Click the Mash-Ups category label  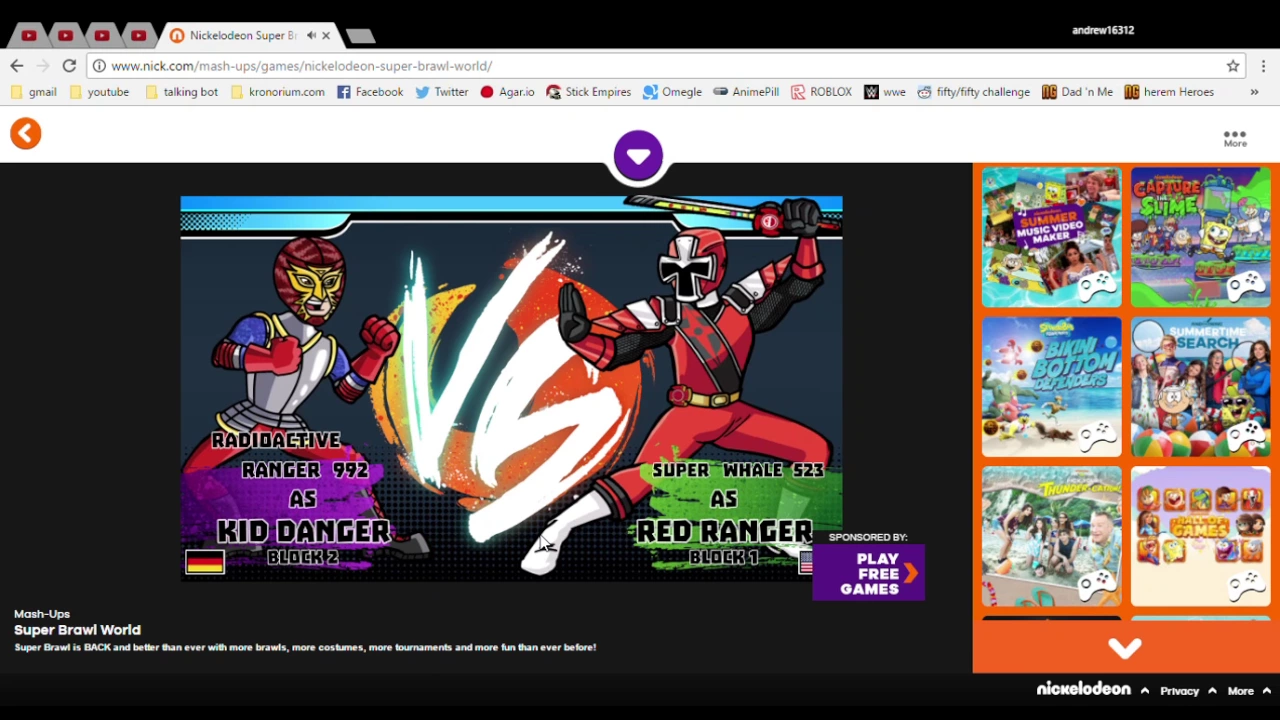tap(42, 614)
